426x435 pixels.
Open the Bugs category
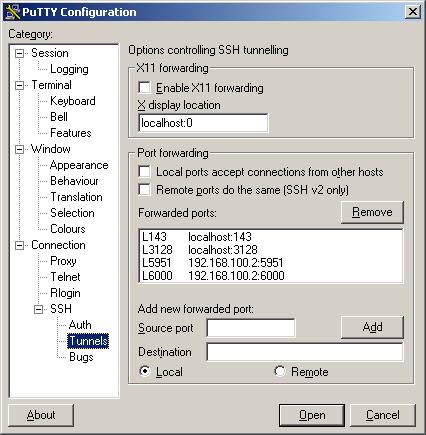pyautogui.click(x=81, y=357)
